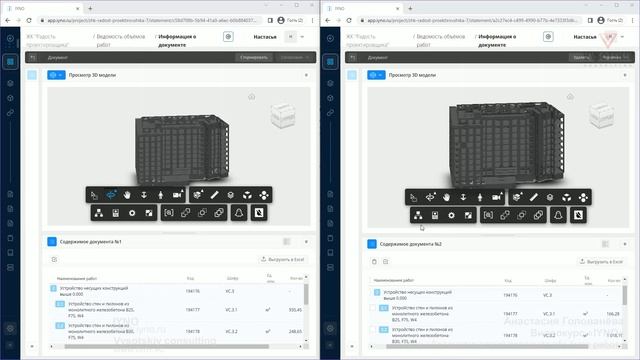Open viewer settings gear in left window toolbar
The image size is (640, 360).
pyautogui.click(x=132, y=213)
